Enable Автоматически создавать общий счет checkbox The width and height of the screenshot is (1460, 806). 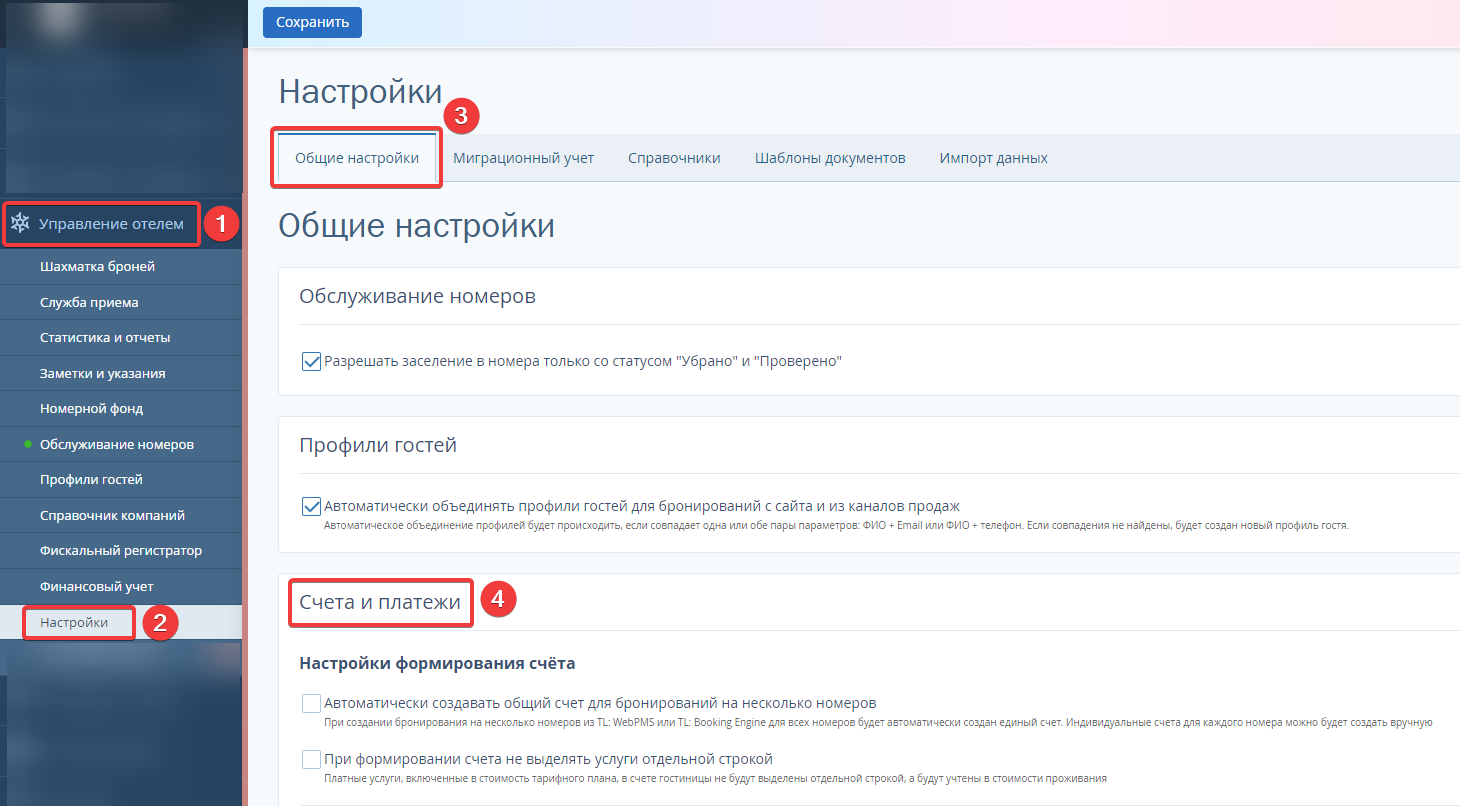pyautogui.click(x=311, y=703)
